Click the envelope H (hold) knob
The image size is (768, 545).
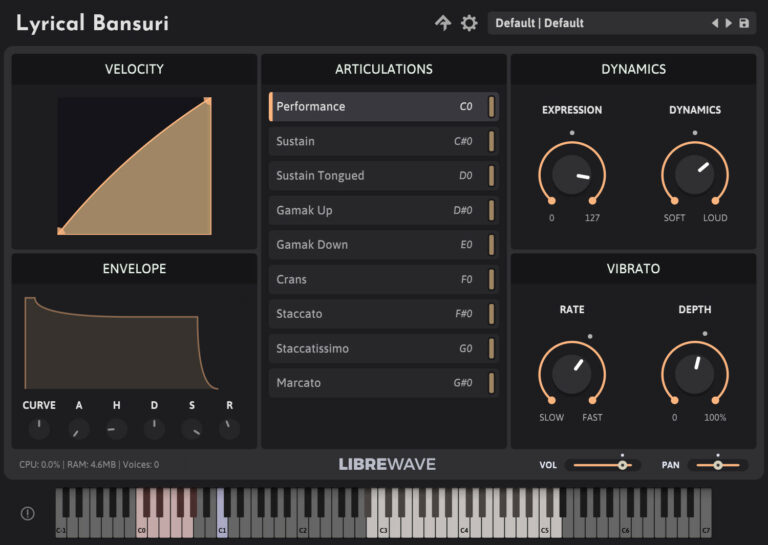tap(116, 428)
